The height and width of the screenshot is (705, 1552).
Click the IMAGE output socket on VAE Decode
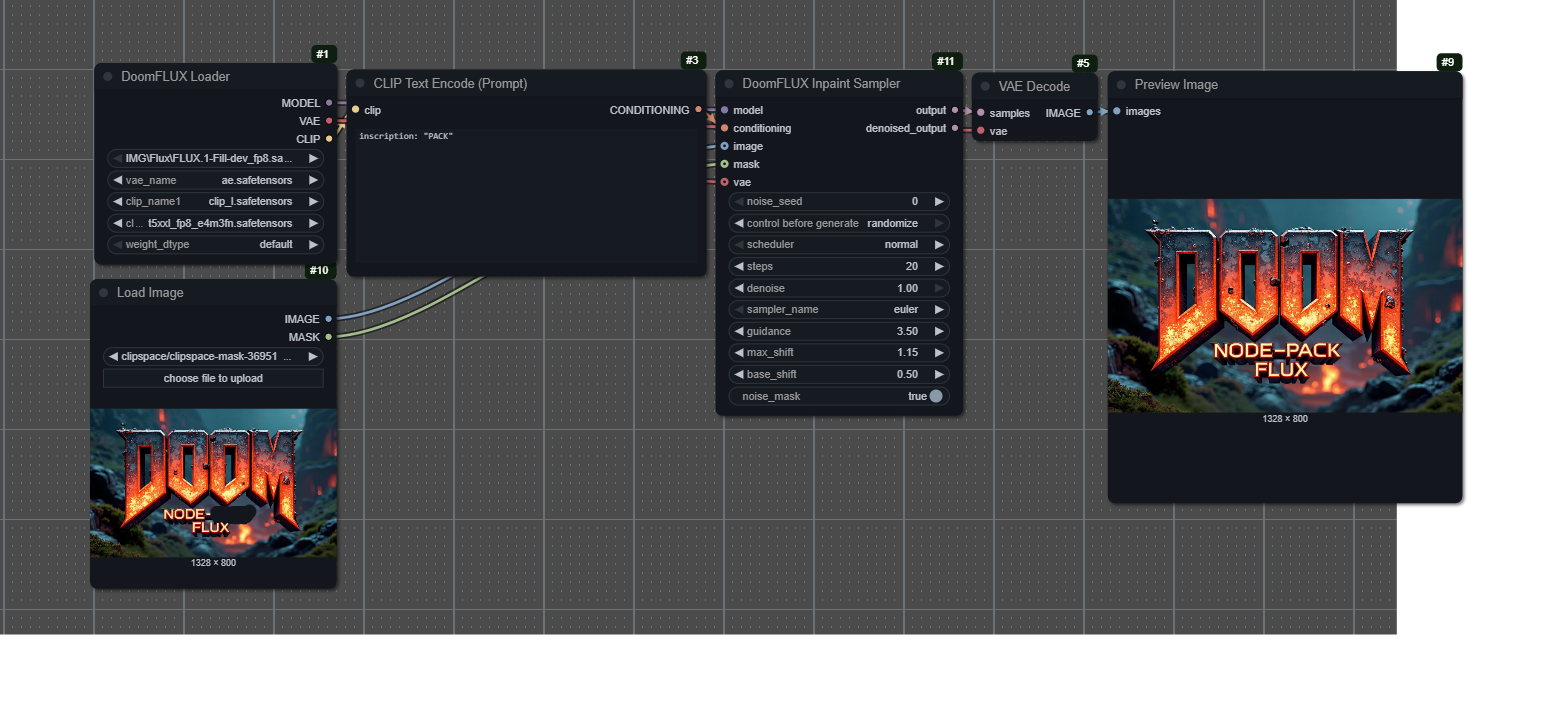(x=1089, y=113)
